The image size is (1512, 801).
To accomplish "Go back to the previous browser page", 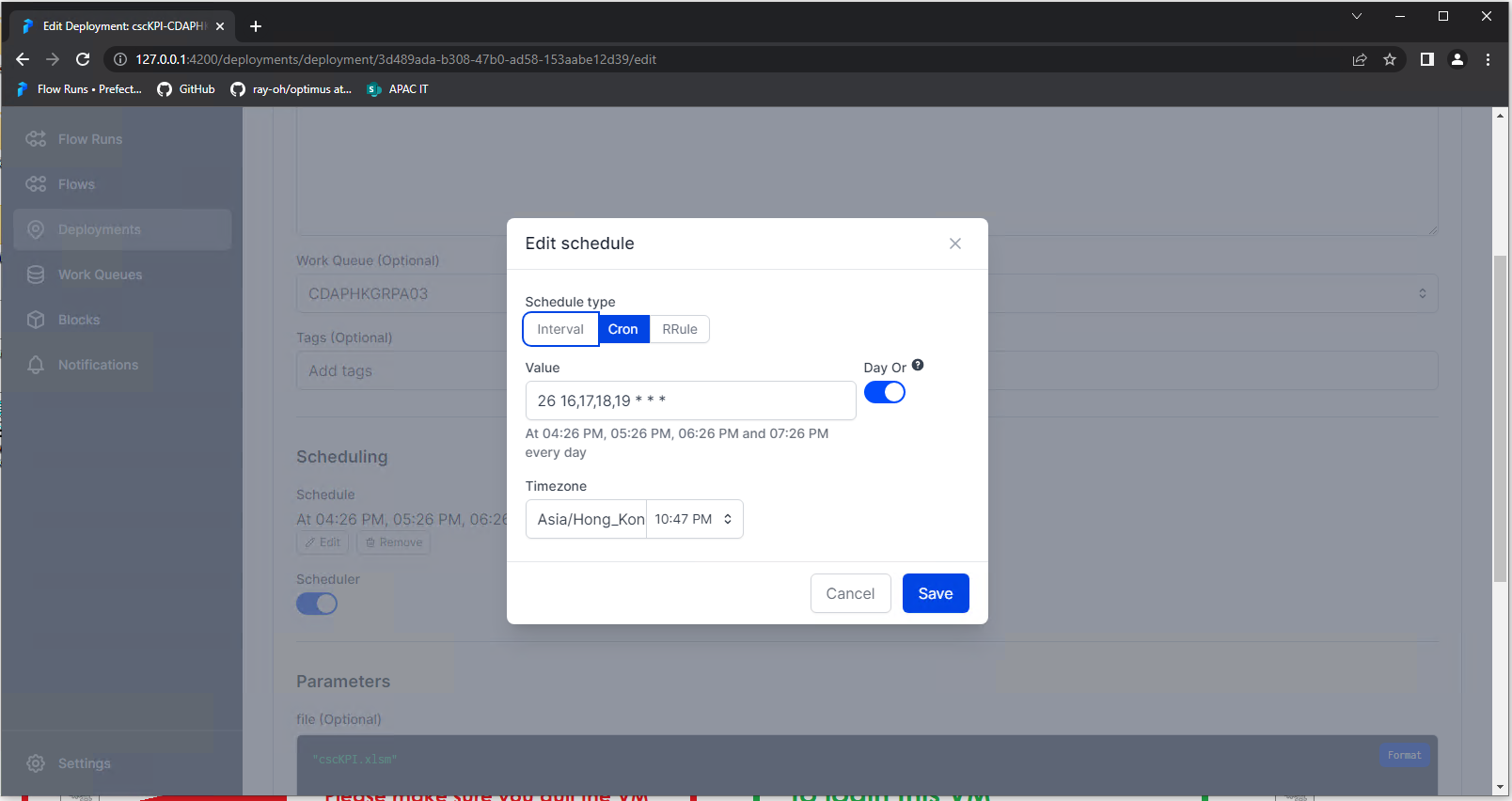I will [23, 59].
